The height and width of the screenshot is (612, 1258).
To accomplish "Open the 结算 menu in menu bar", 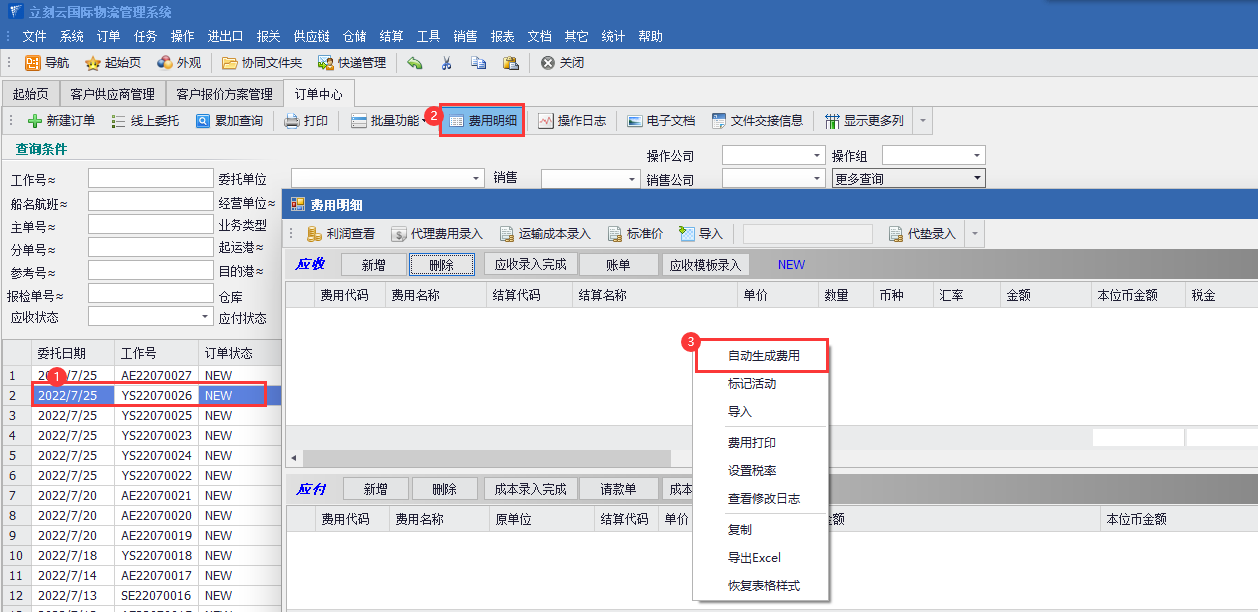I will [391, 36].
